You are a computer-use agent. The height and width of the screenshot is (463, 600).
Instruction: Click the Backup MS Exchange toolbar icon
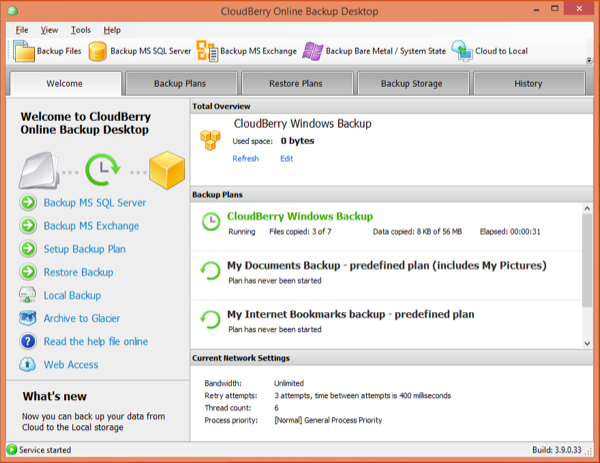click(207, 51)
